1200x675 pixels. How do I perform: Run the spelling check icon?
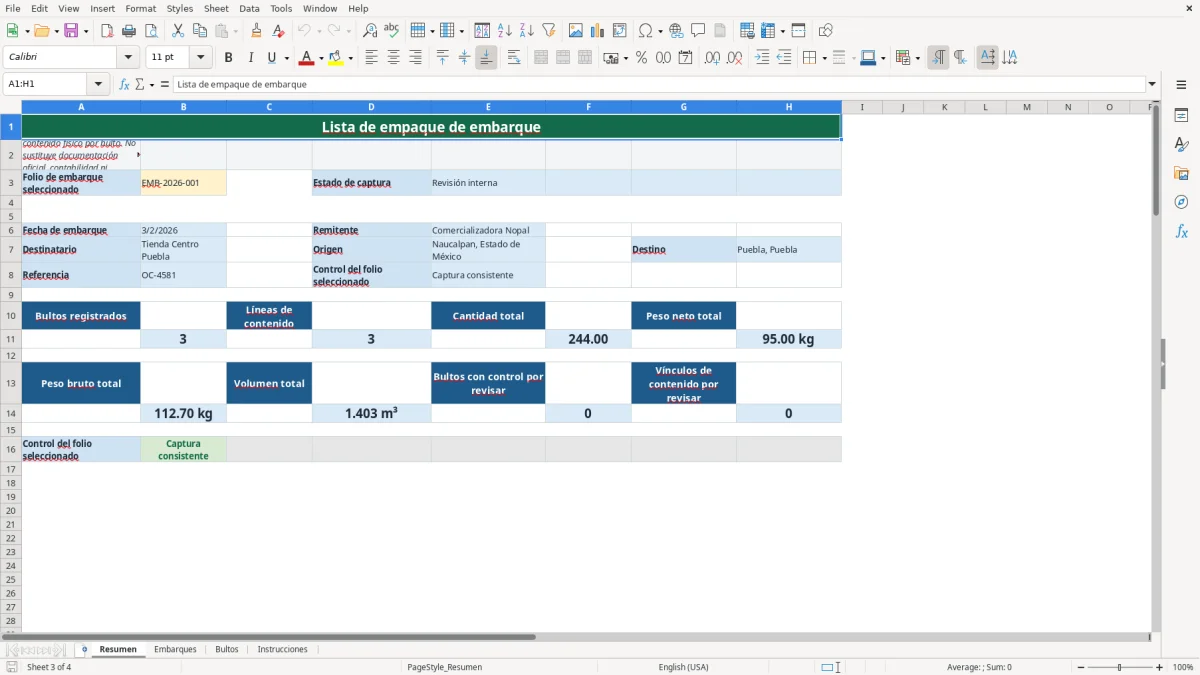[392, 31]
